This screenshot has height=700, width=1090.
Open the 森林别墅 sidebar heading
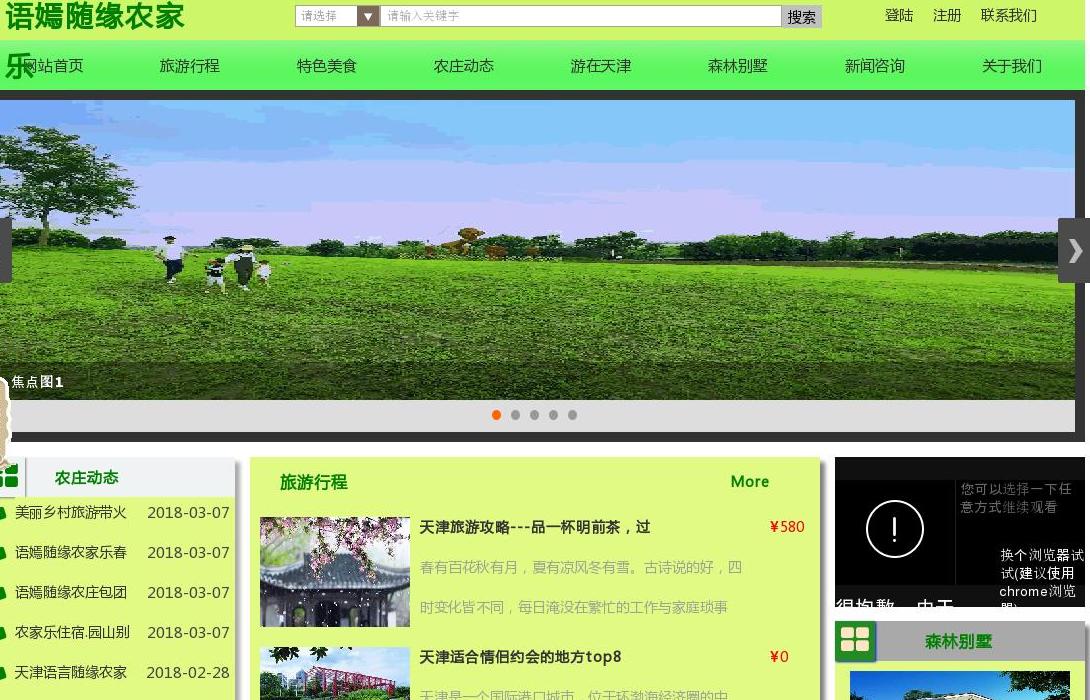[958, 642]
